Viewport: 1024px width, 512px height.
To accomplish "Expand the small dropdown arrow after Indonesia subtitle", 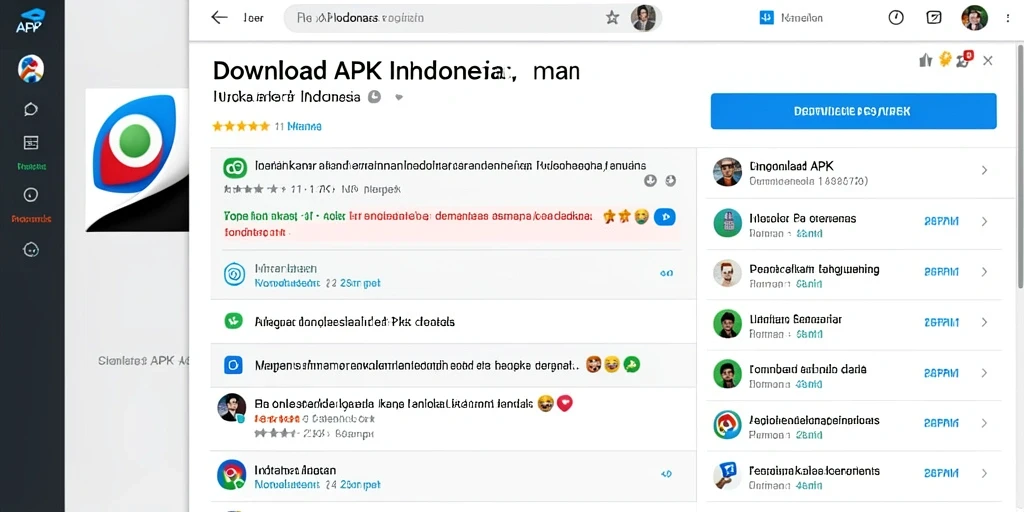I will (399, 97).
